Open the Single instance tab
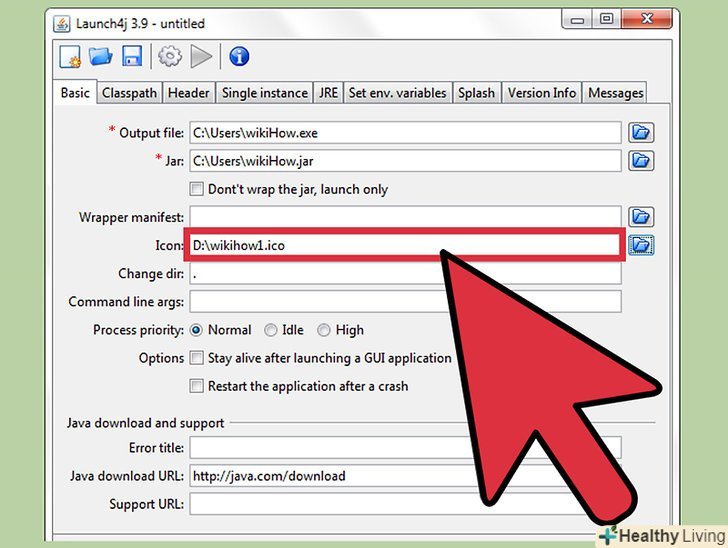Screen dimensions: 728x548 point(265,93)
